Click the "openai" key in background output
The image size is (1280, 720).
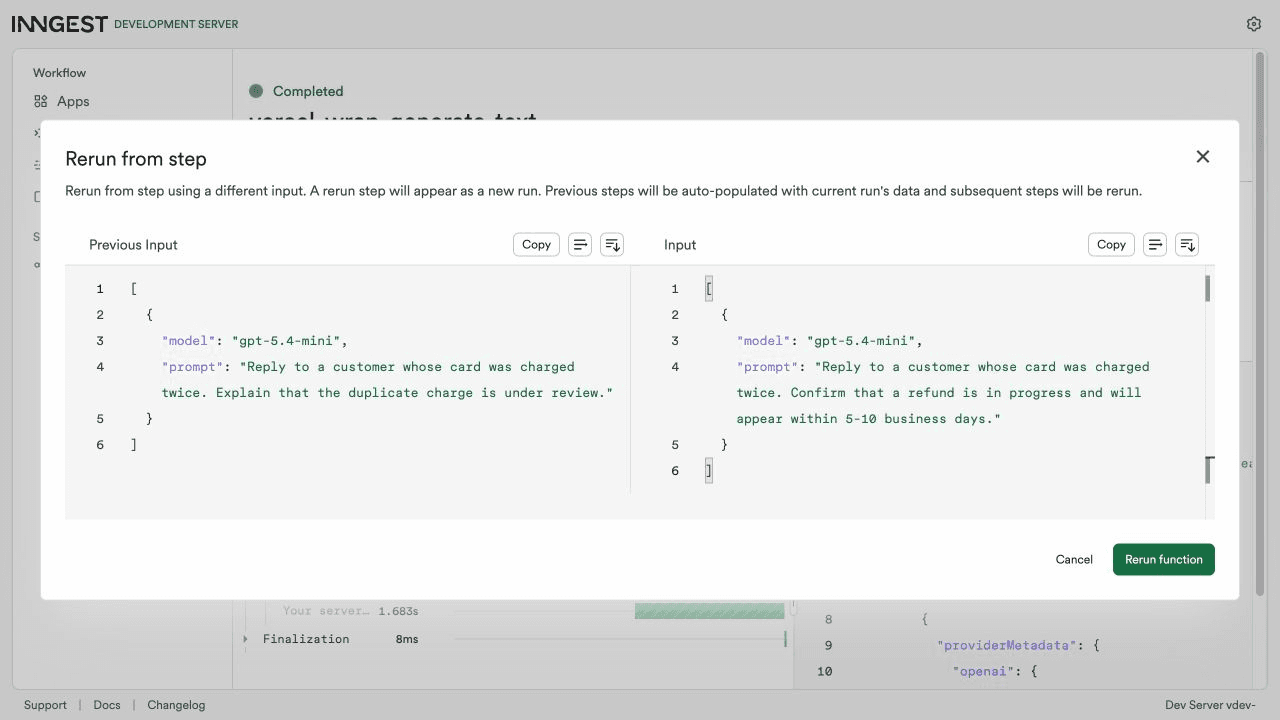tap(983, 672)
